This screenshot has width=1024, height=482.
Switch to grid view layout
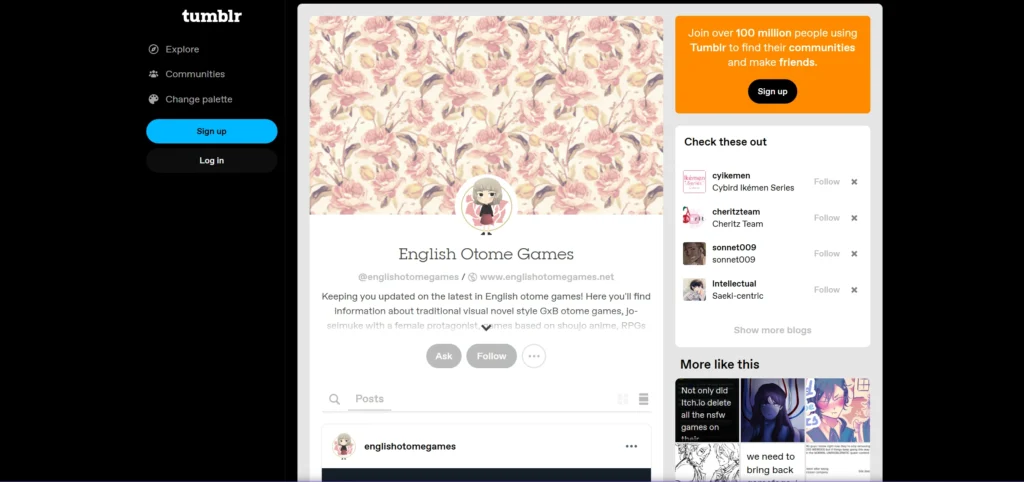click(x=622, y=399)
